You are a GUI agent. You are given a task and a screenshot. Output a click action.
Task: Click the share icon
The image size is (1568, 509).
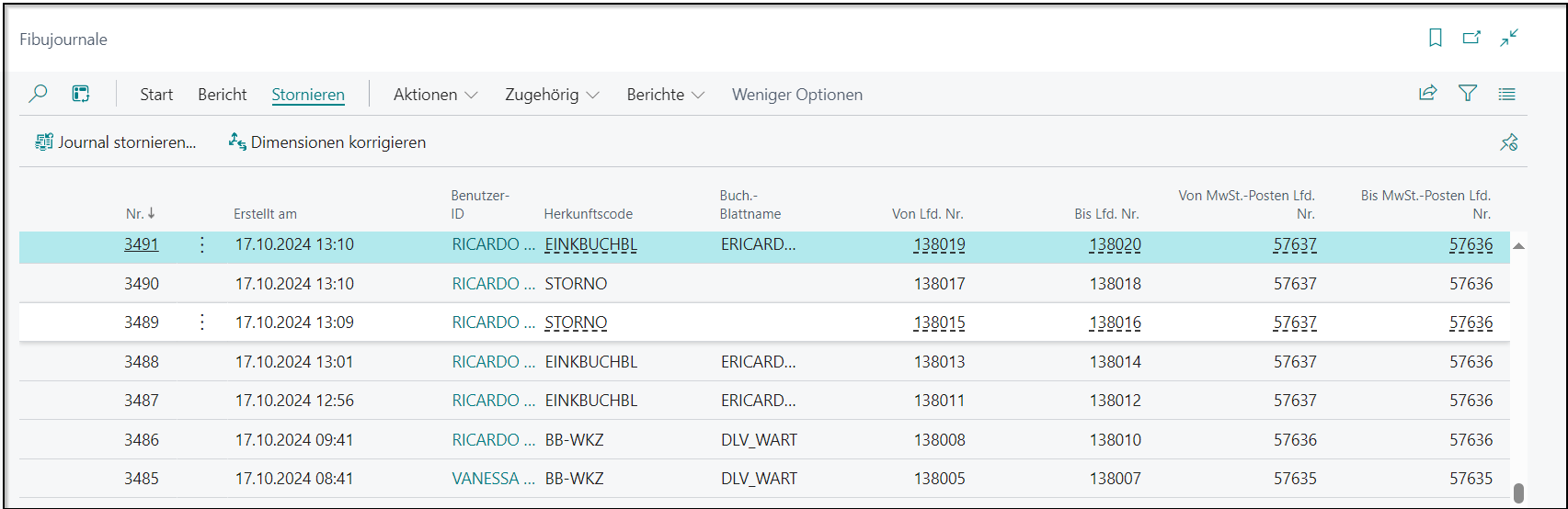(x=1427, y=93)
